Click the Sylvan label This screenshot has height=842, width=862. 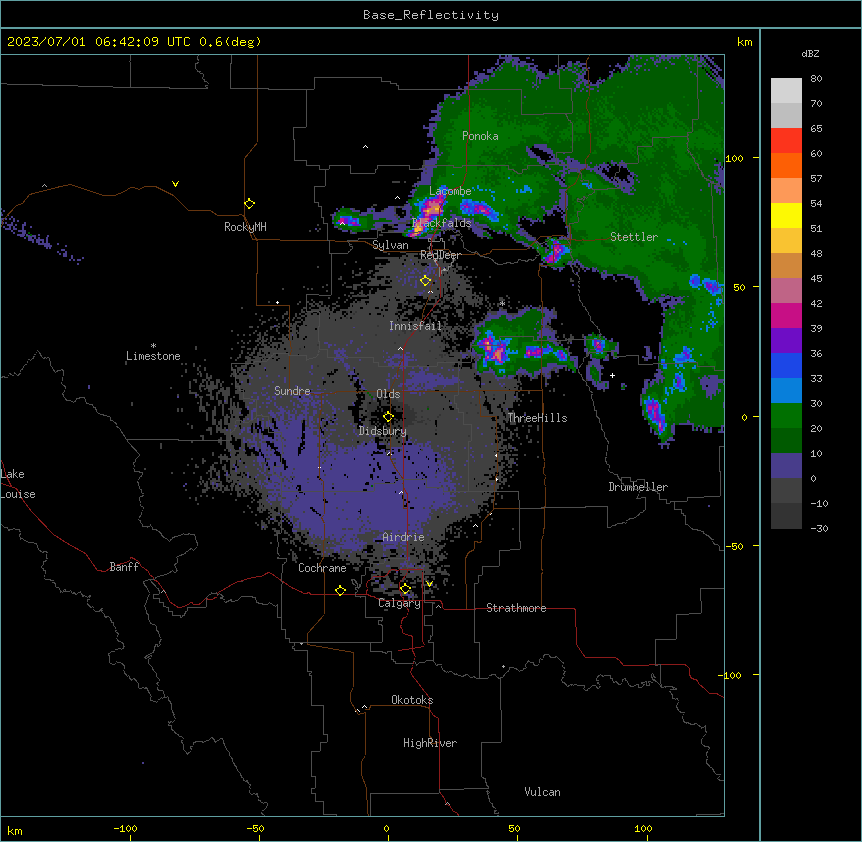pos(390,245)
